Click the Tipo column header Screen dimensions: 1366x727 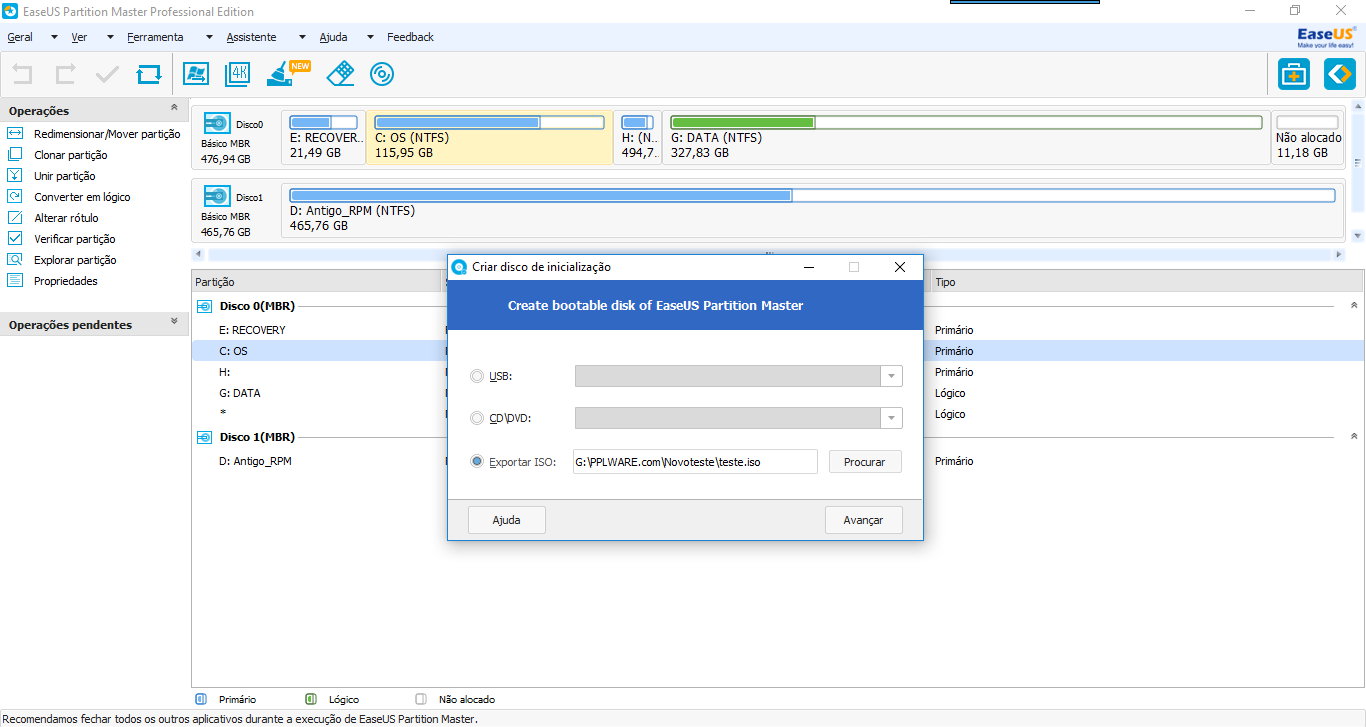[x=1147, y=282]
